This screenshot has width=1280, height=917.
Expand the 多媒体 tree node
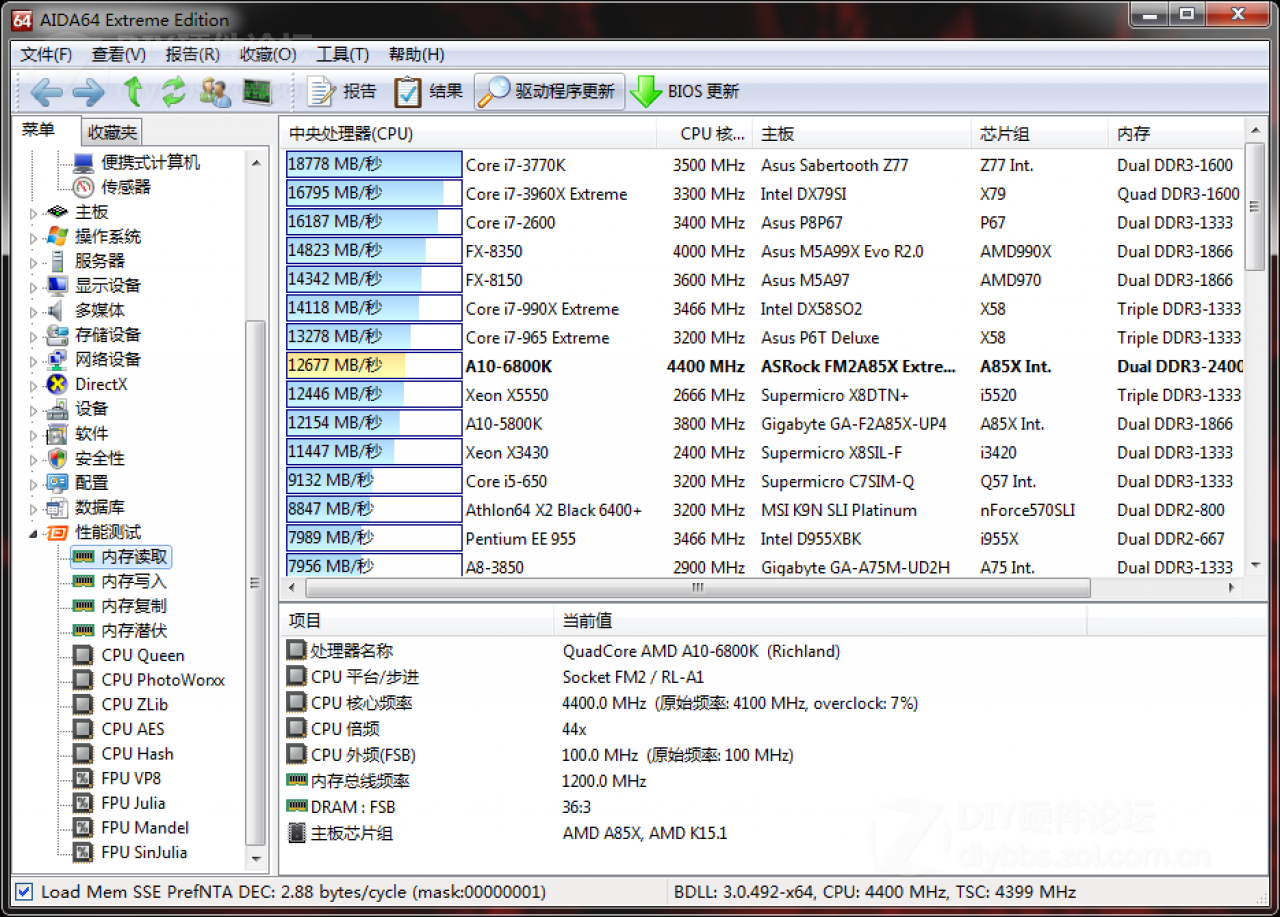pos(33,311)
